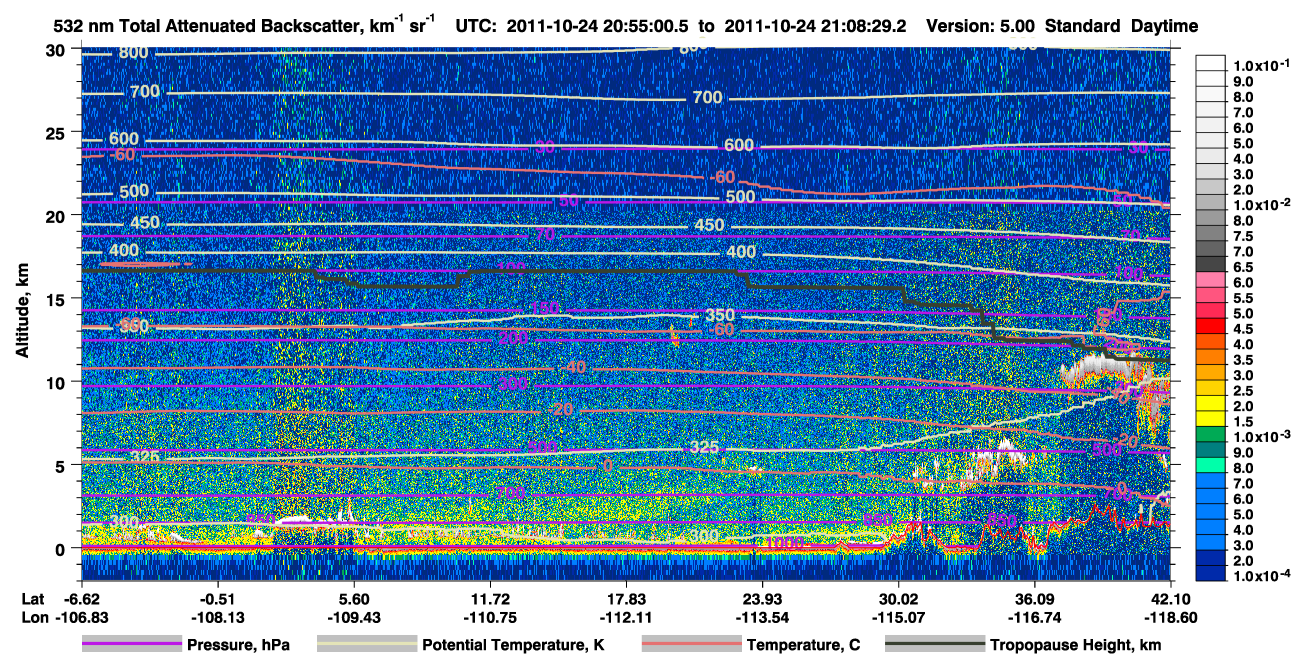This screenshot has height=667, width=1300.
Task: Click the '1000' pressure contour label
Action: point(783,543)
